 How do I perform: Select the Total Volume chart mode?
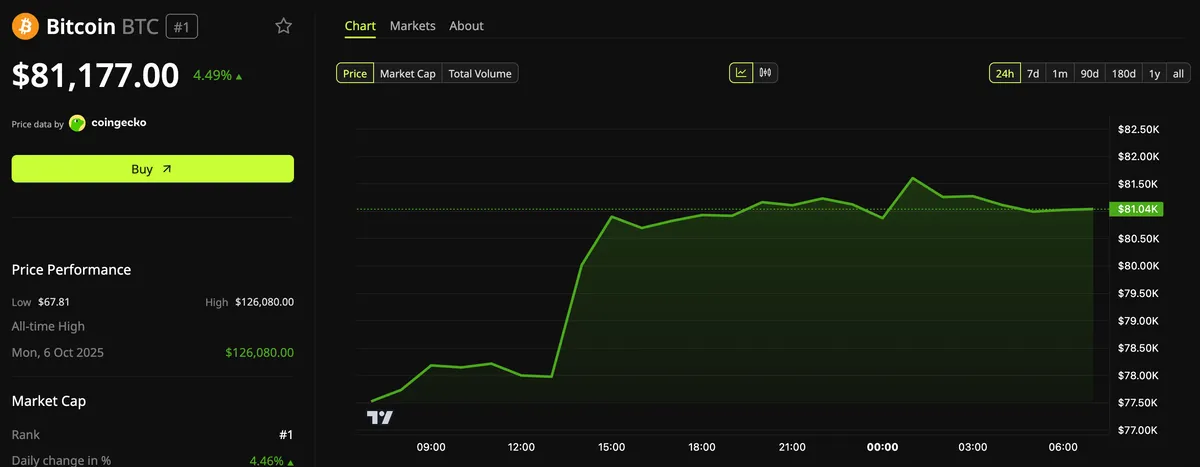(480, 73)
